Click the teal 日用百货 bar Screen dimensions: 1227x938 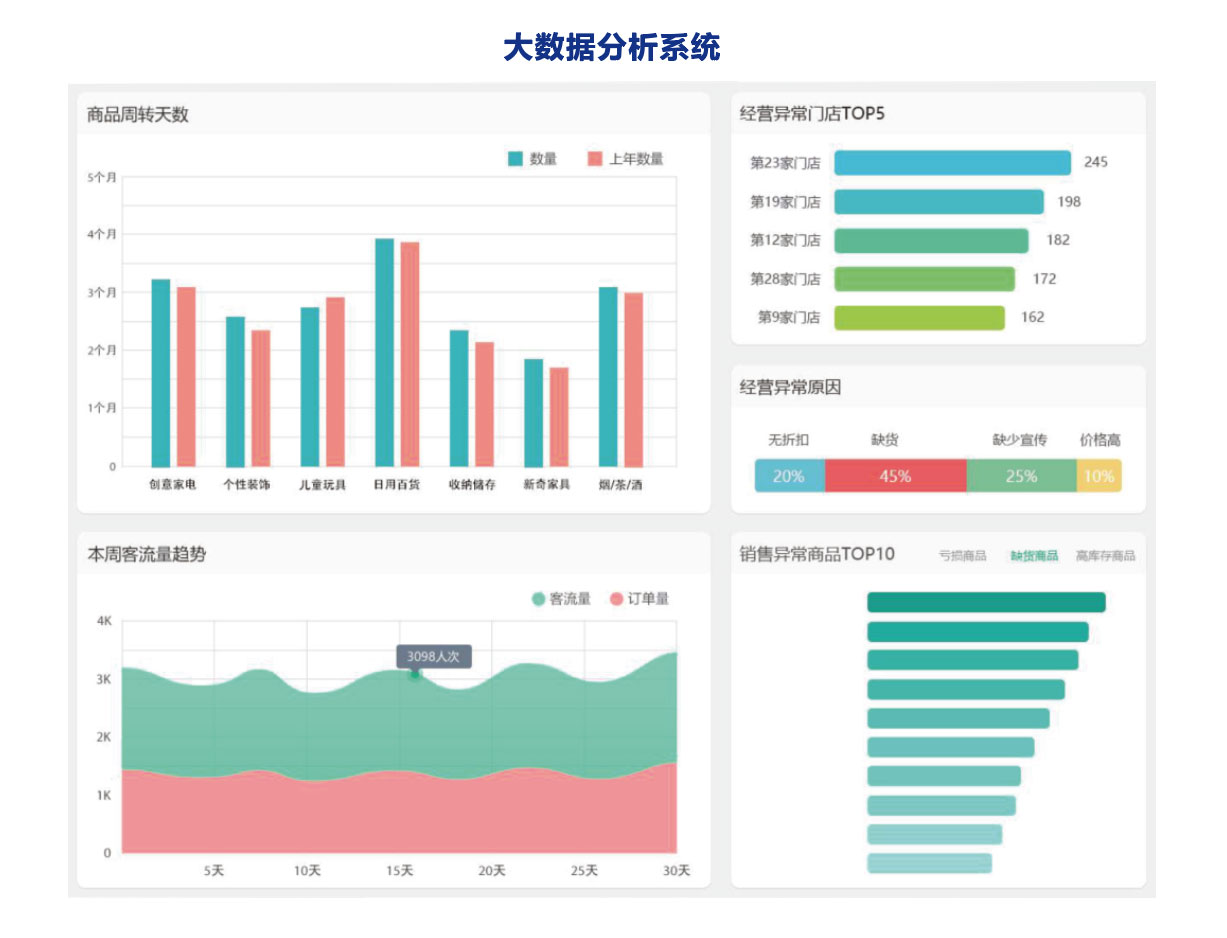(384, 352)
